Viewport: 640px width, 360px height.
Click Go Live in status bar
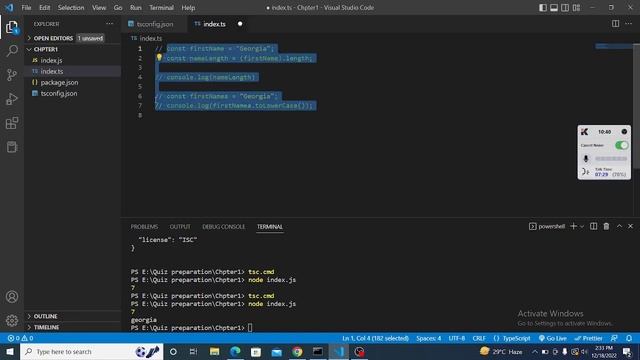click(x=553, y=338)
